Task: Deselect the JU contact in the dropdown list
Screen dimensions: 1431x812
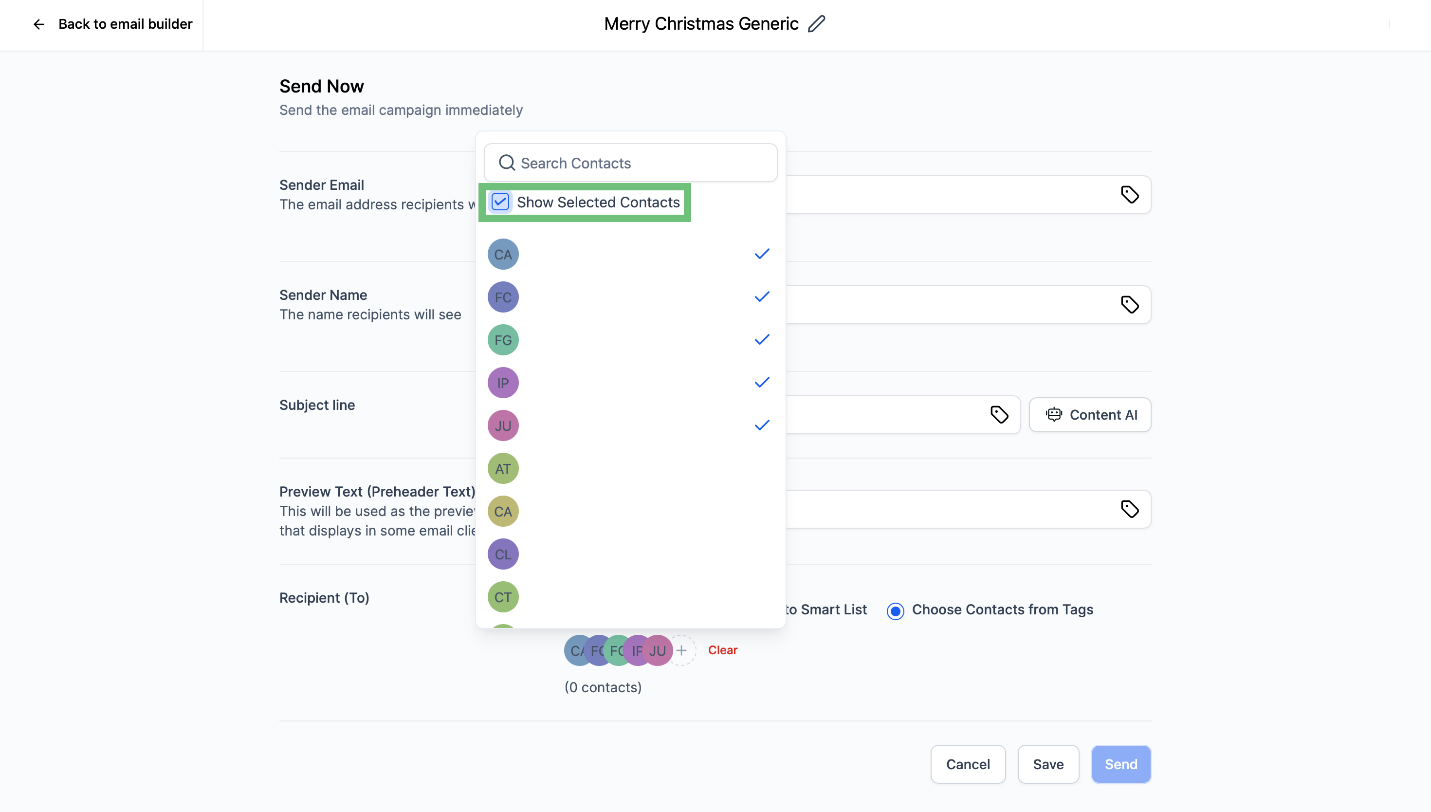Action: [630, 426]
